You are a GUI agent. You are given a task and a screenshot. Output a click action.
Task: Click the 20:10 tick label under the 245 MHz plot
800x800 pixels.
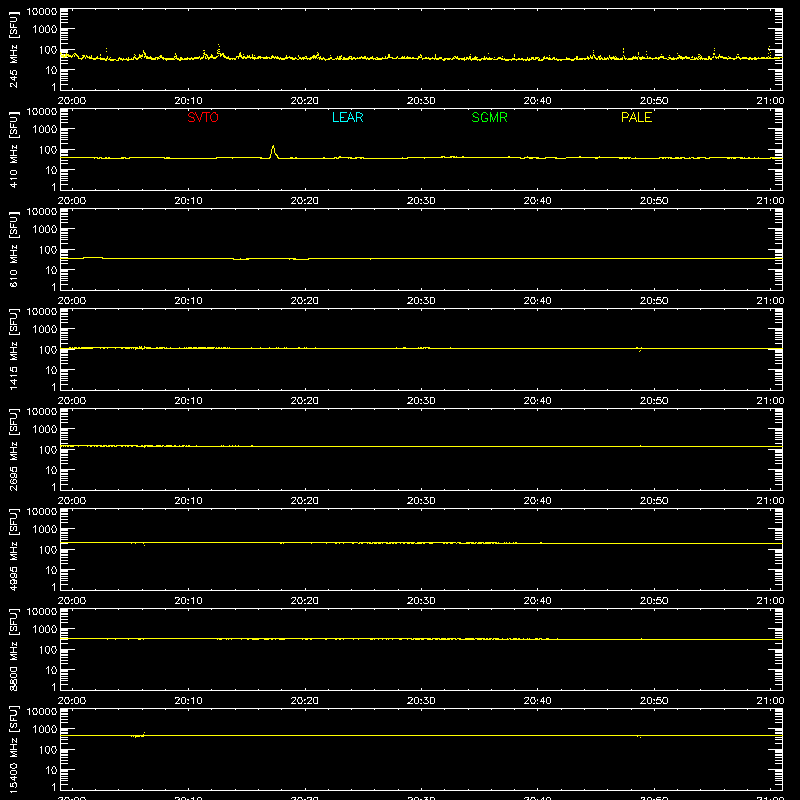click(x=188, y=101)
